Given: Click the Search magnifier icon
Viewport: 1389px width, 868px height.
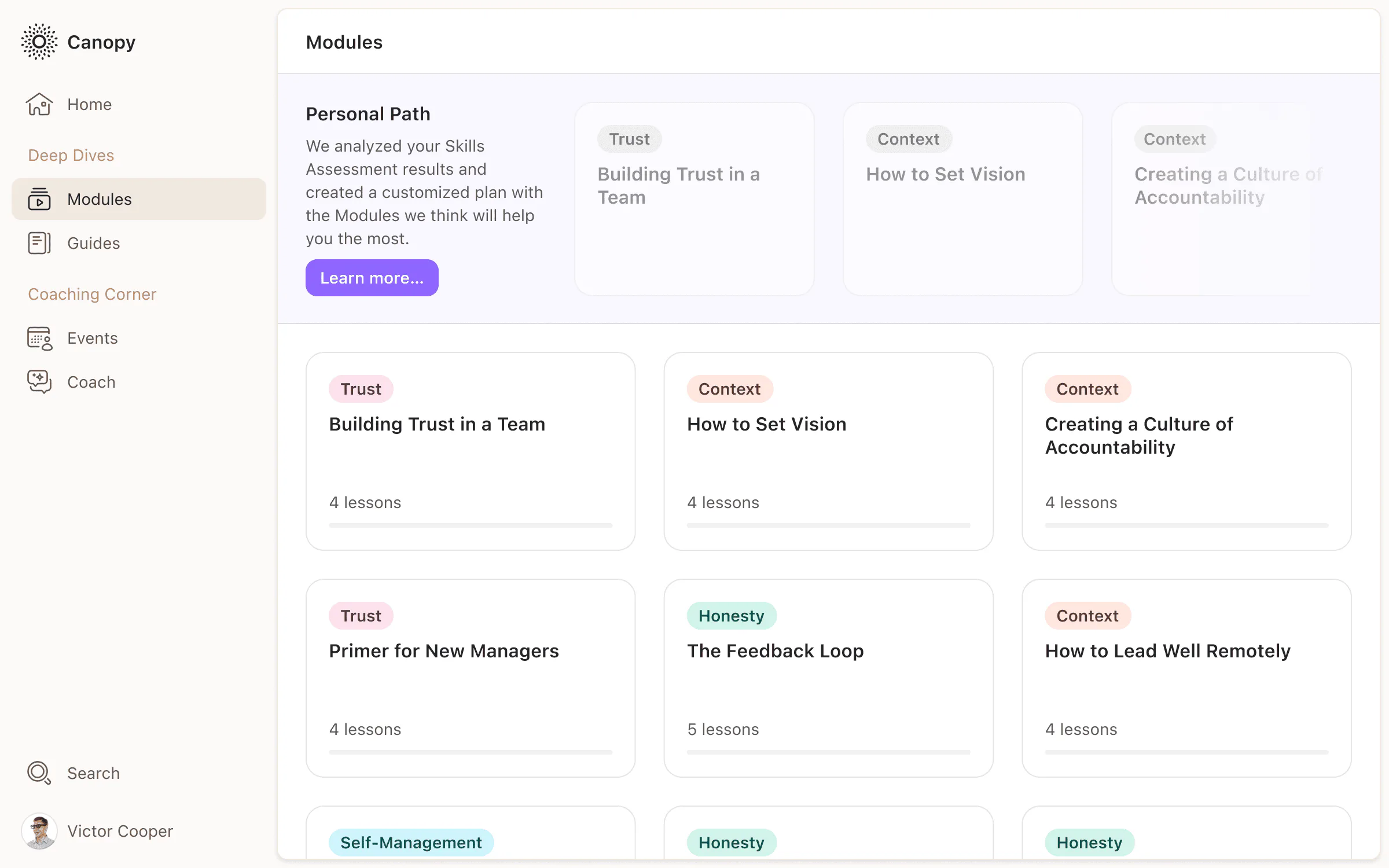Looking at the screenshot, I should tap(38, 773).
